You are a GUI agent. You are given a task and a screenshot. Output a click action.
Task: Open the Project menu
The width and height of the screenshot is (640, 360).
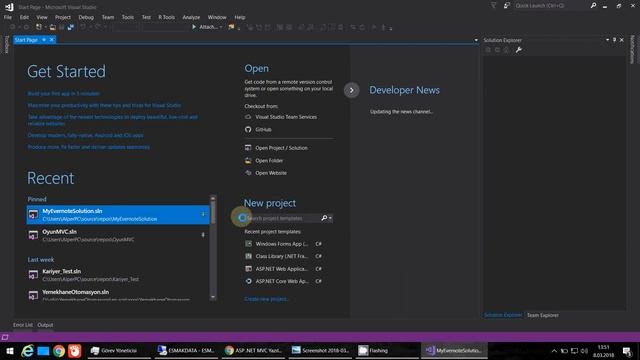tap(62, 17)
